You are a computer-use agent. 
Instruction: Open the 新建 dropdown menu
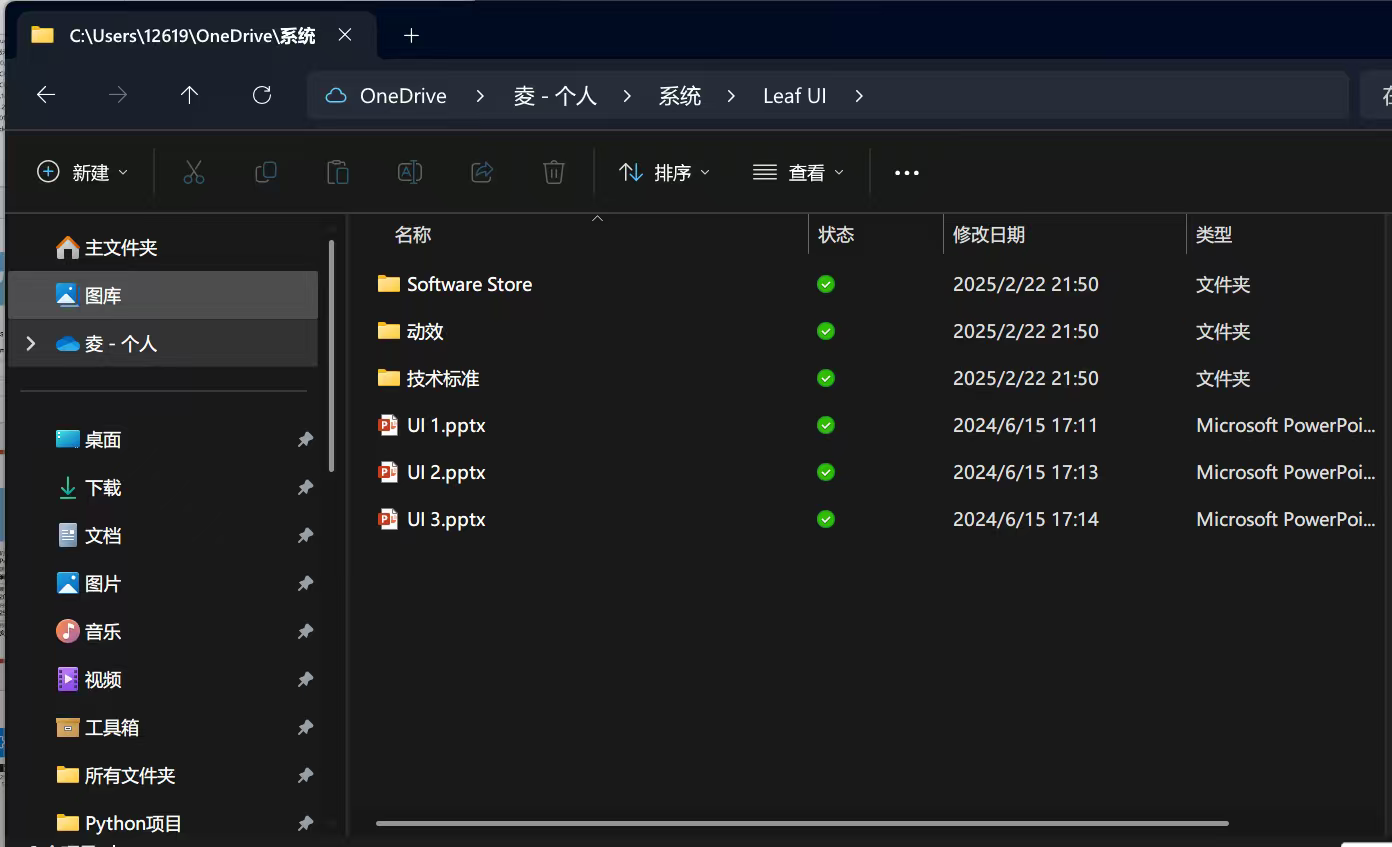pyautogui.click(x=83, y=173)
